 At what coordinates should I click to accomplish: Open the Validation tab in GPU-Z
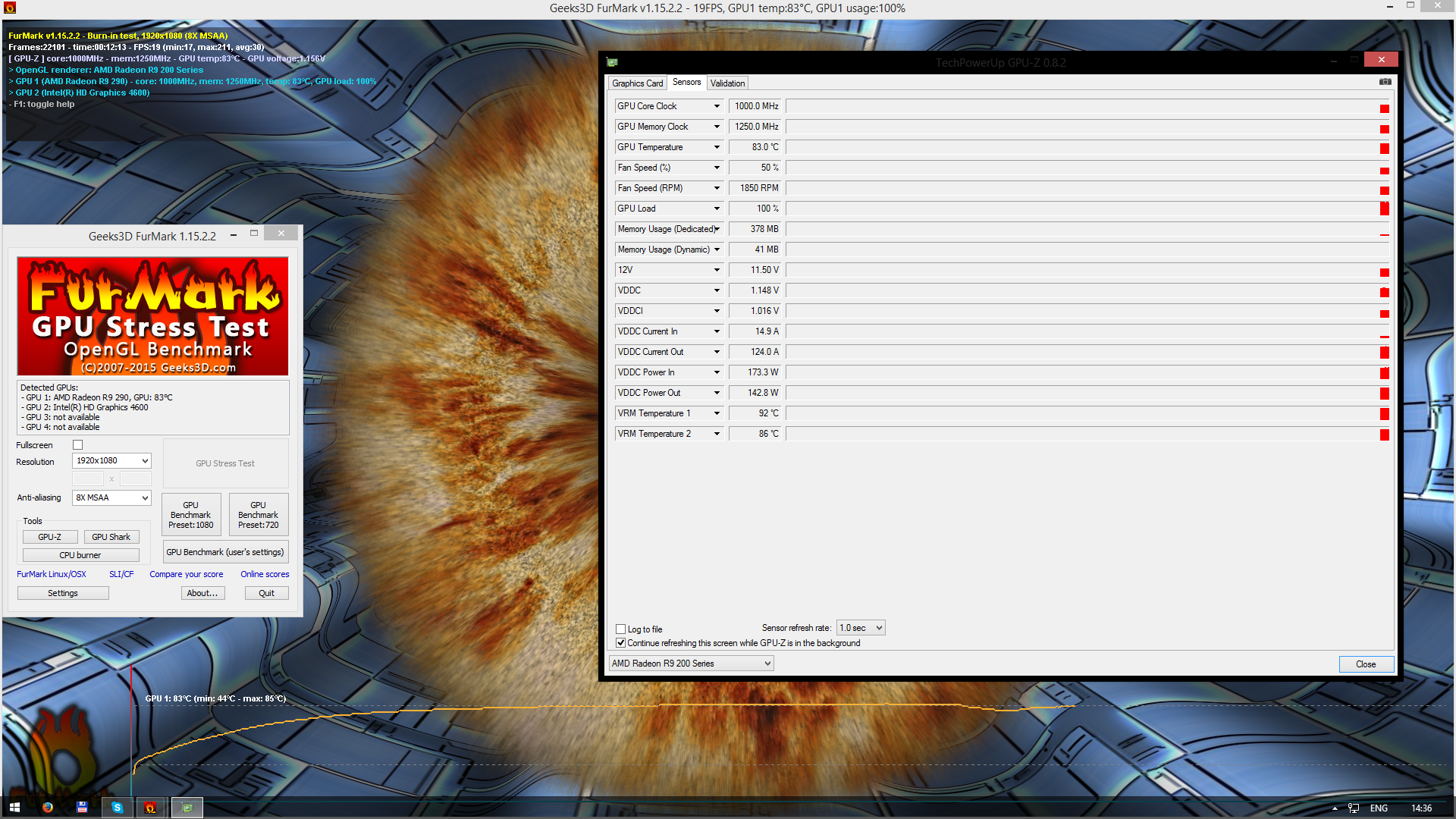[727, 83]
